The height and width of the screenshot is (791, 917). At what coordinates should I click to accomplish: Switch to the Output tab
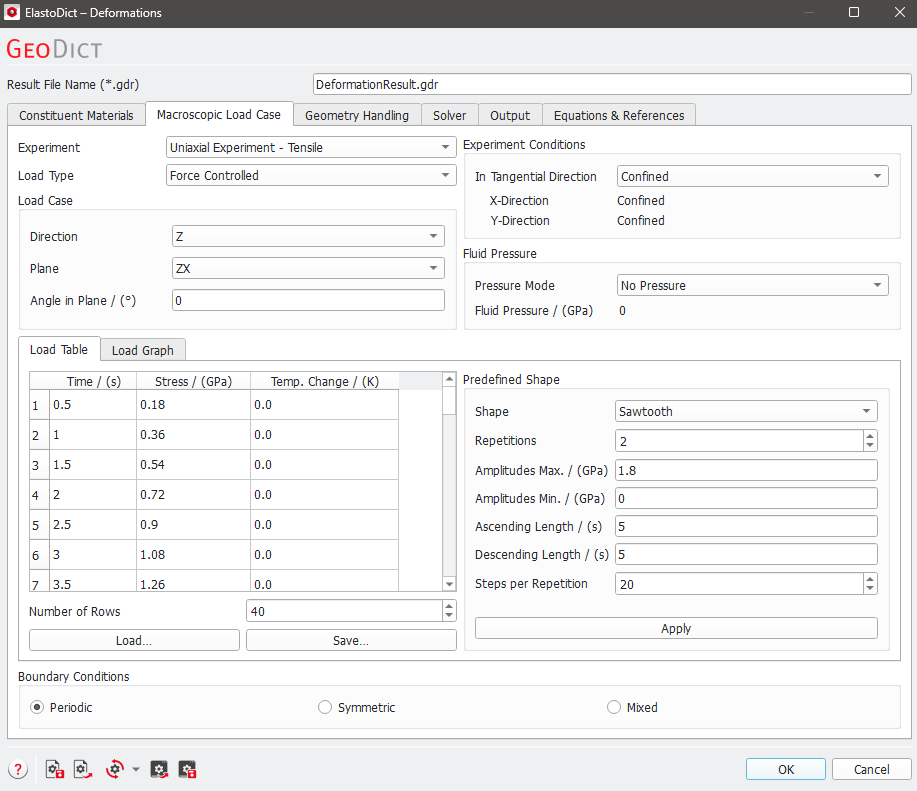point(510,115)
